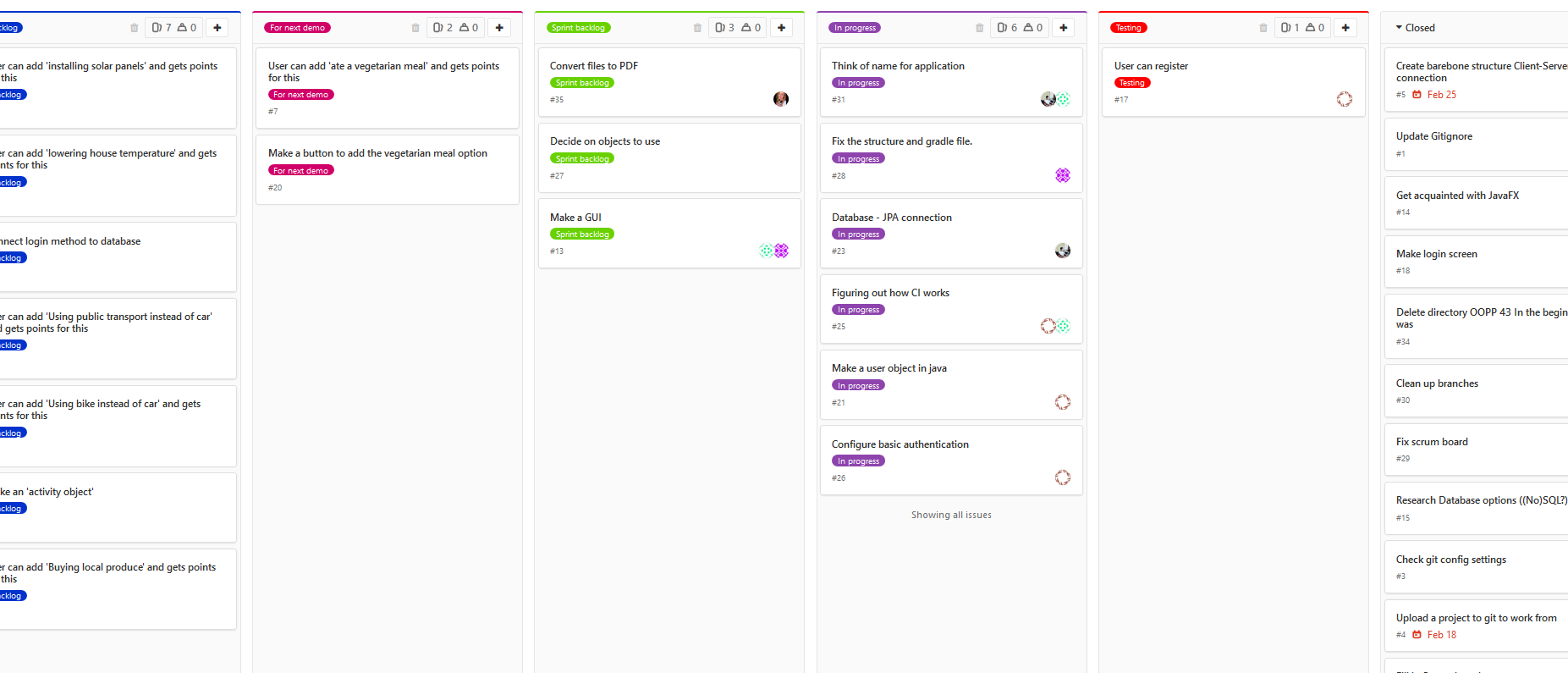The image size is (1568, 673).
Task: Open 'Make a GUI' issue
Action: (575, 218)
